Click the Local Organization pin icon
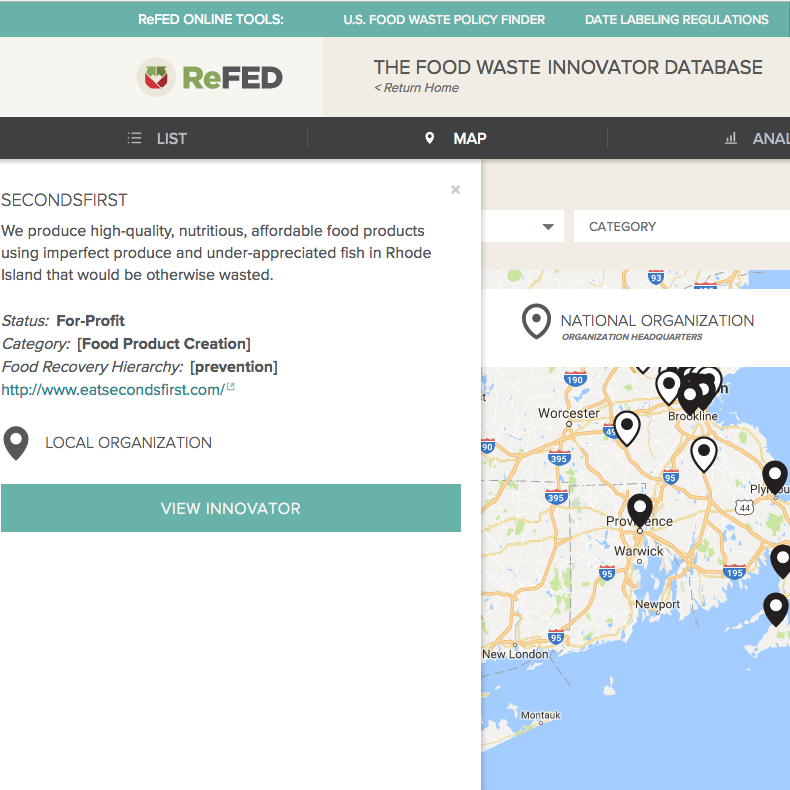 click(x=16, y=442)
